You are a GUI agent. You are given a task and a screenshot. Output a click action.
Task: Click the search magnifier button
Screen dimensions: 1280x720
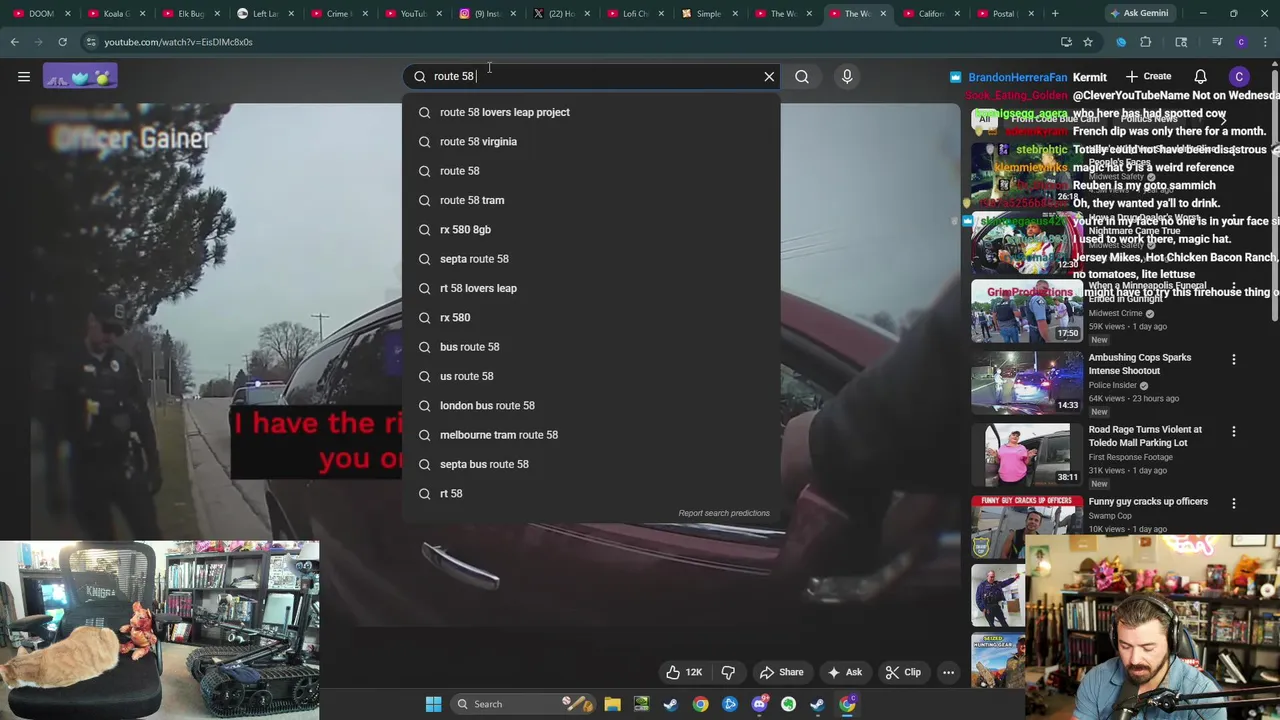[802, 76]
